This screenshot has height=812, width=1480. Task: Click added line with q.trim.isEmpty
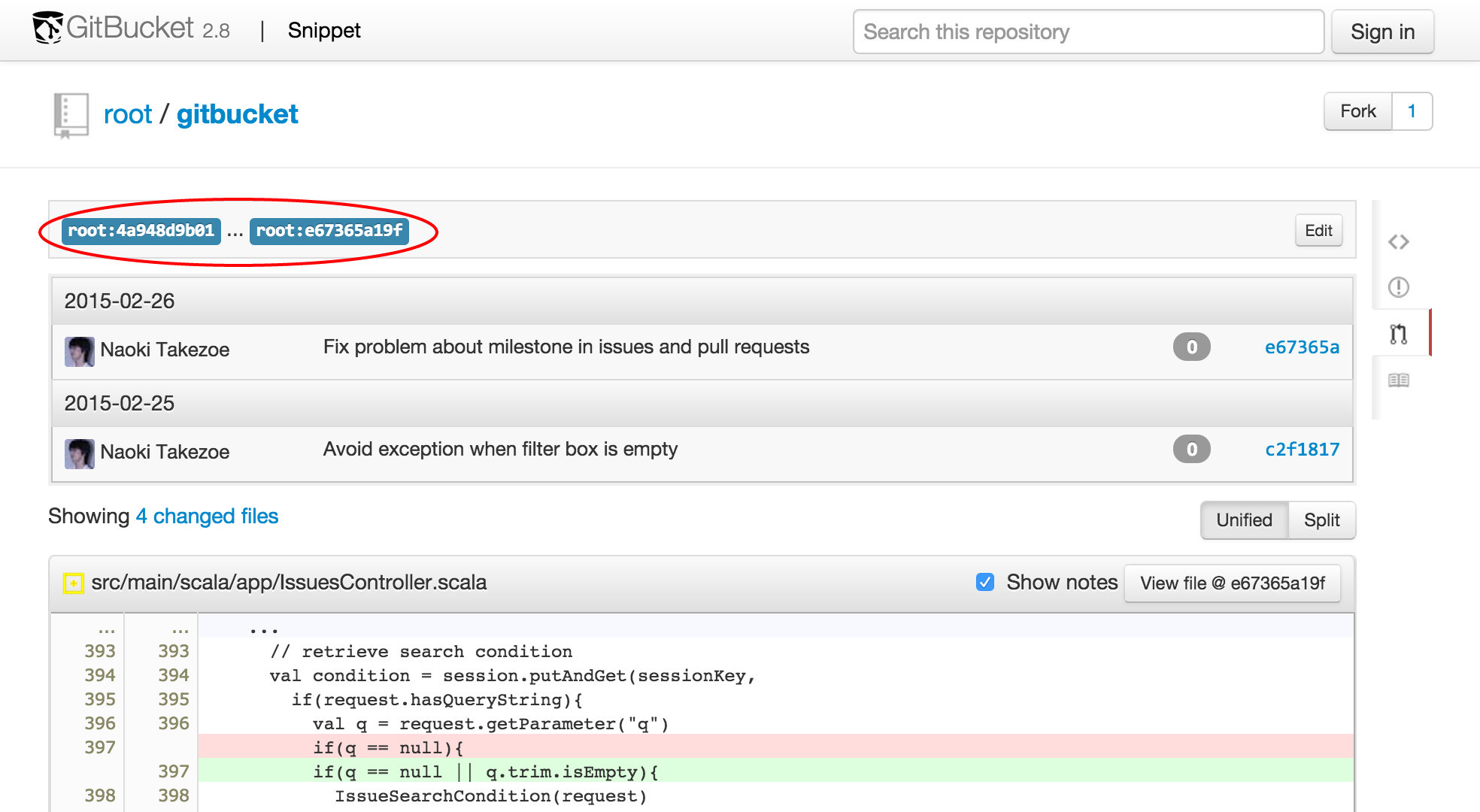click(776, 771)
